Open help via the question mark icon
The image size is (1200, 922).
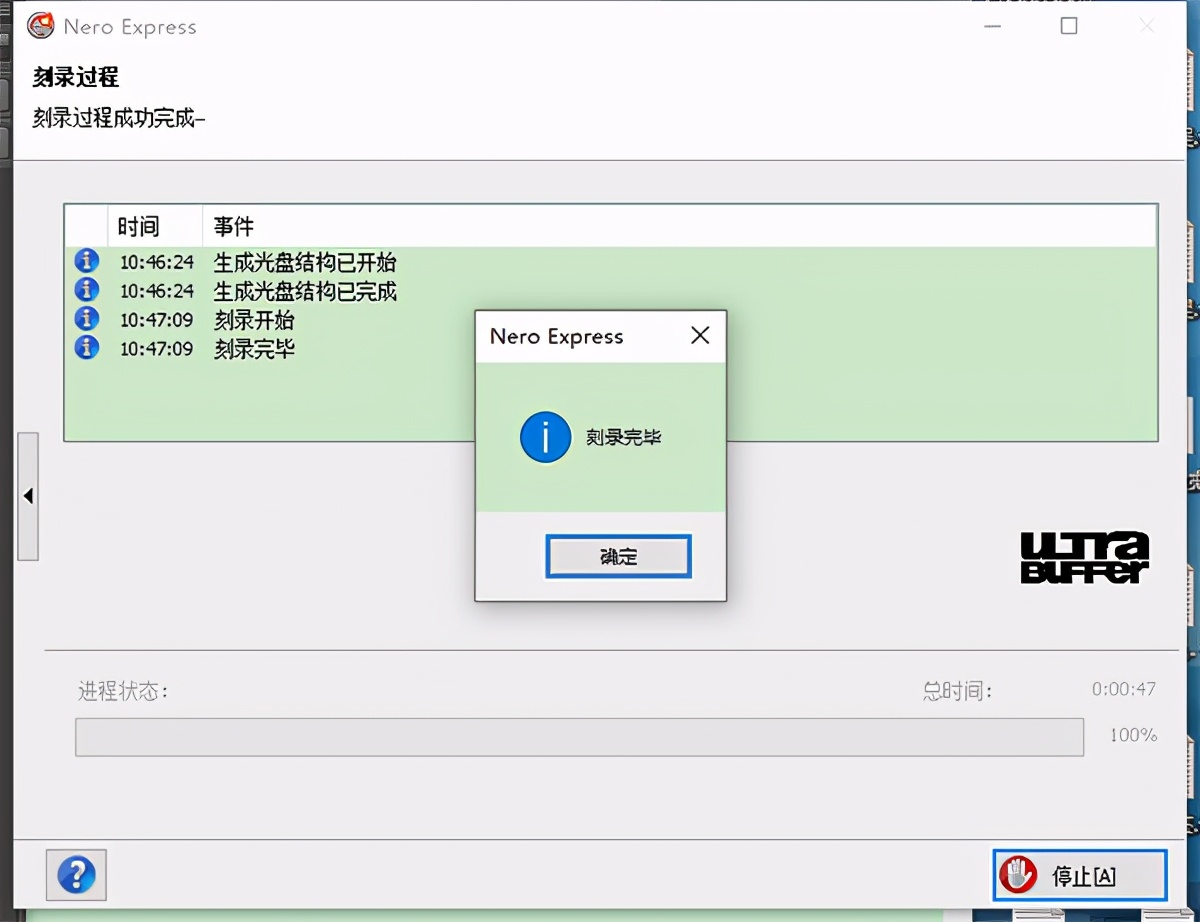[76, 874]
